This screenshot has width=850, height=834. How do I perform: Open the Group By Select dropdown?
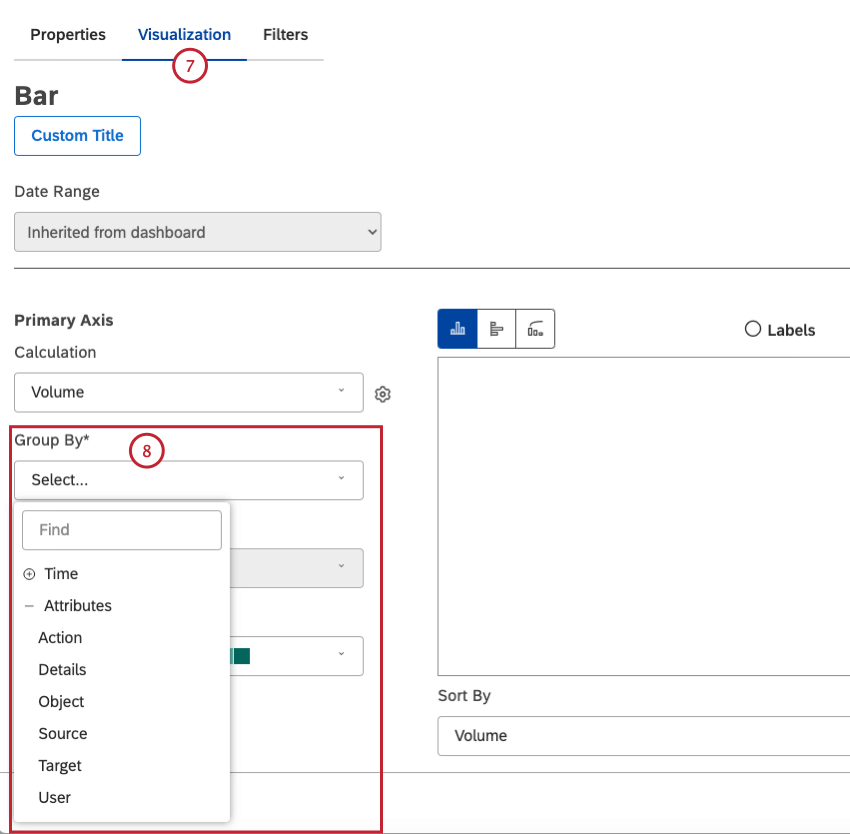click(188, 480)
